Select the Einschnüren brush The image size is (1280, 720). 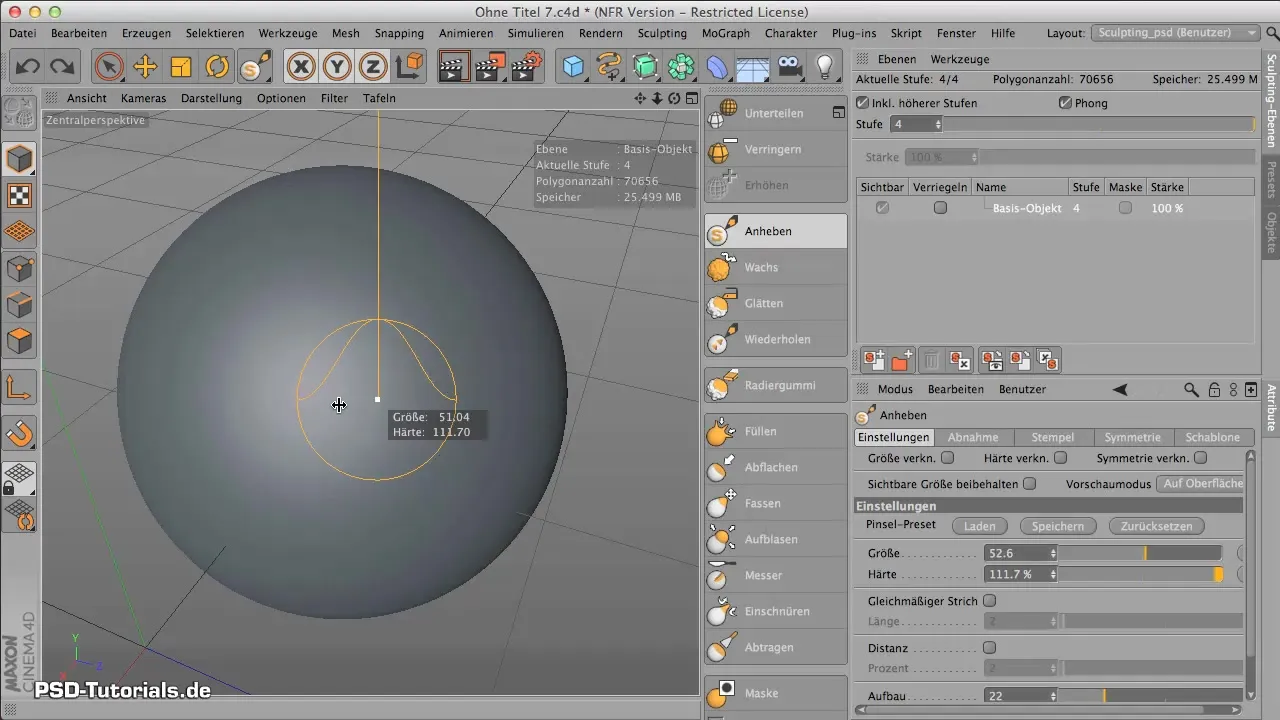click(775, 611)
